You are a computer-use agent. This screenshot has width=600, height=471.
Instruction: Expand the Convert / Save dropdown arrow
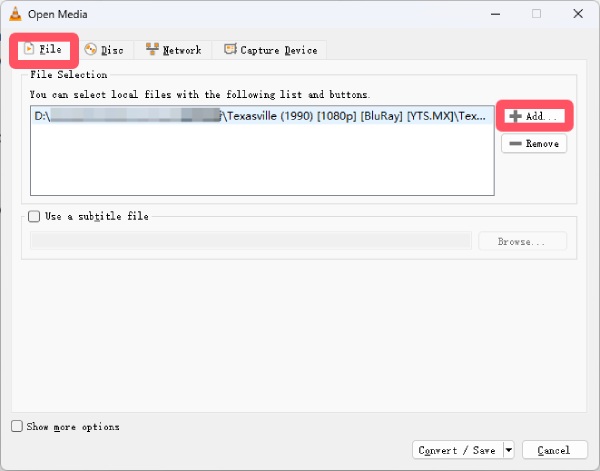click(x=509, y=450)
